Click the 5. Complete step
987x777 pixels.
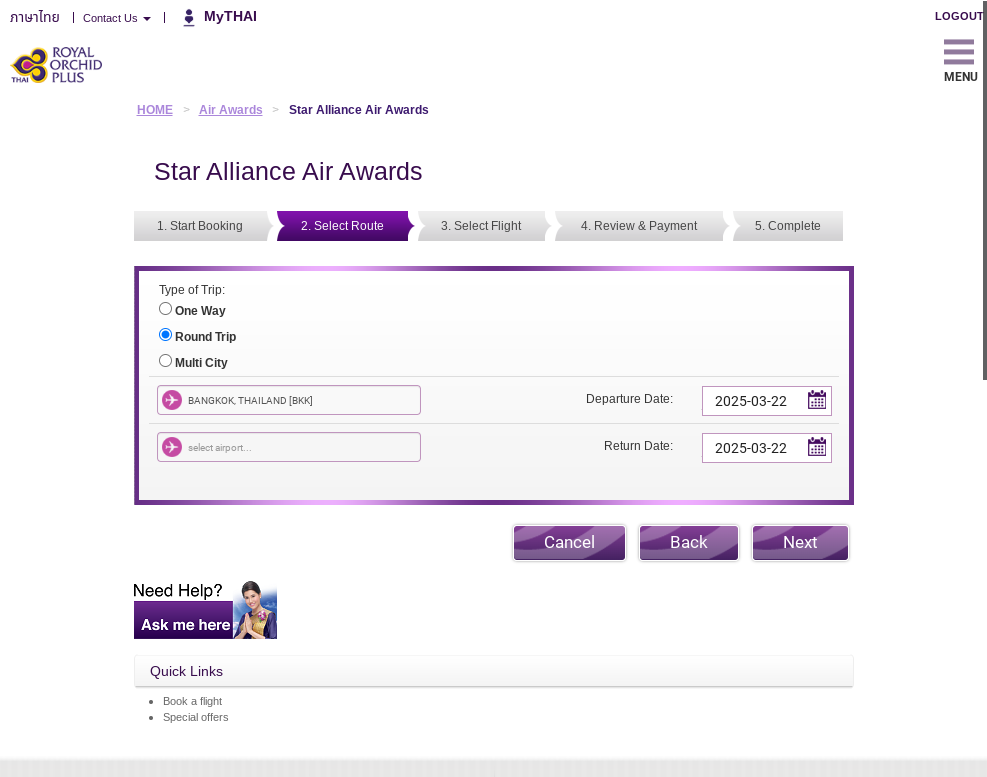[787, 226]
